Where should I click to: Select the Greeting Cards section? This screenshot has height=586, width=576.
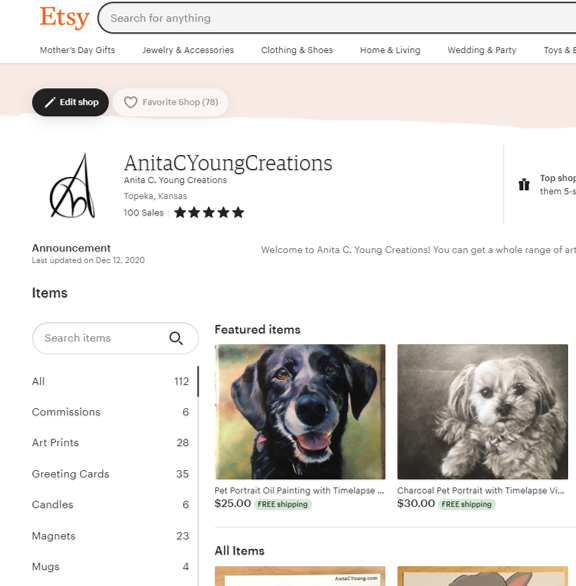111,474
